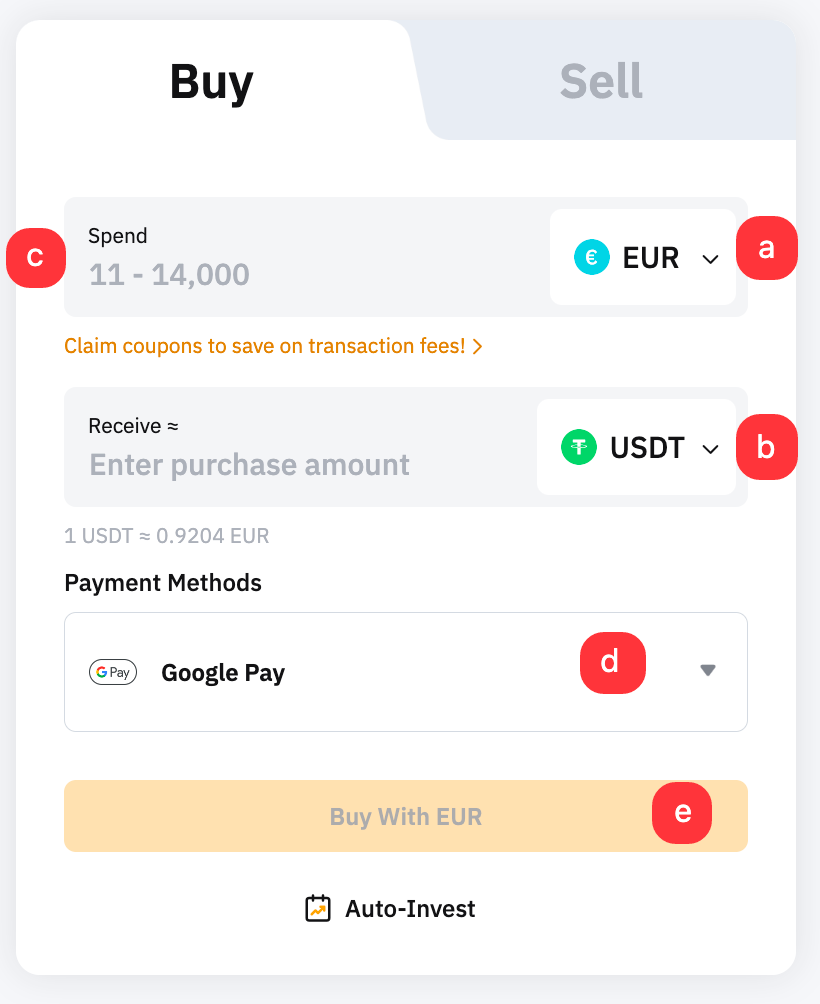Click the red "e" badge marker

(682, 812)
